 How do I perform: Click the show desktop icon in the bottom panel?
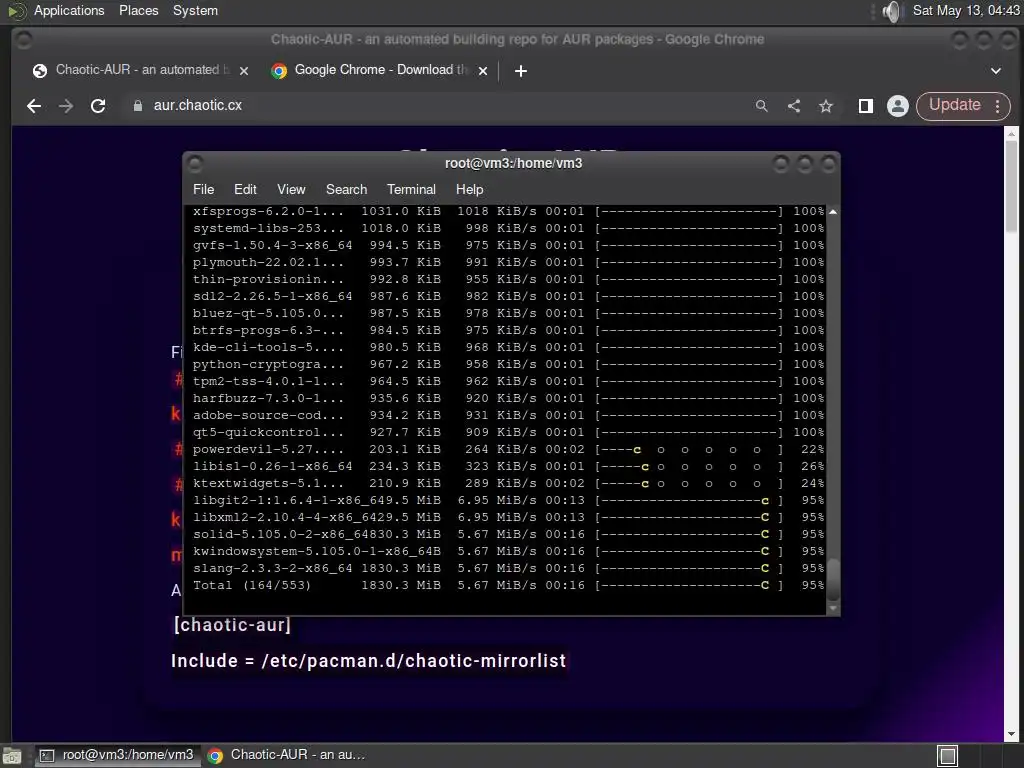(x=12, y=756)
